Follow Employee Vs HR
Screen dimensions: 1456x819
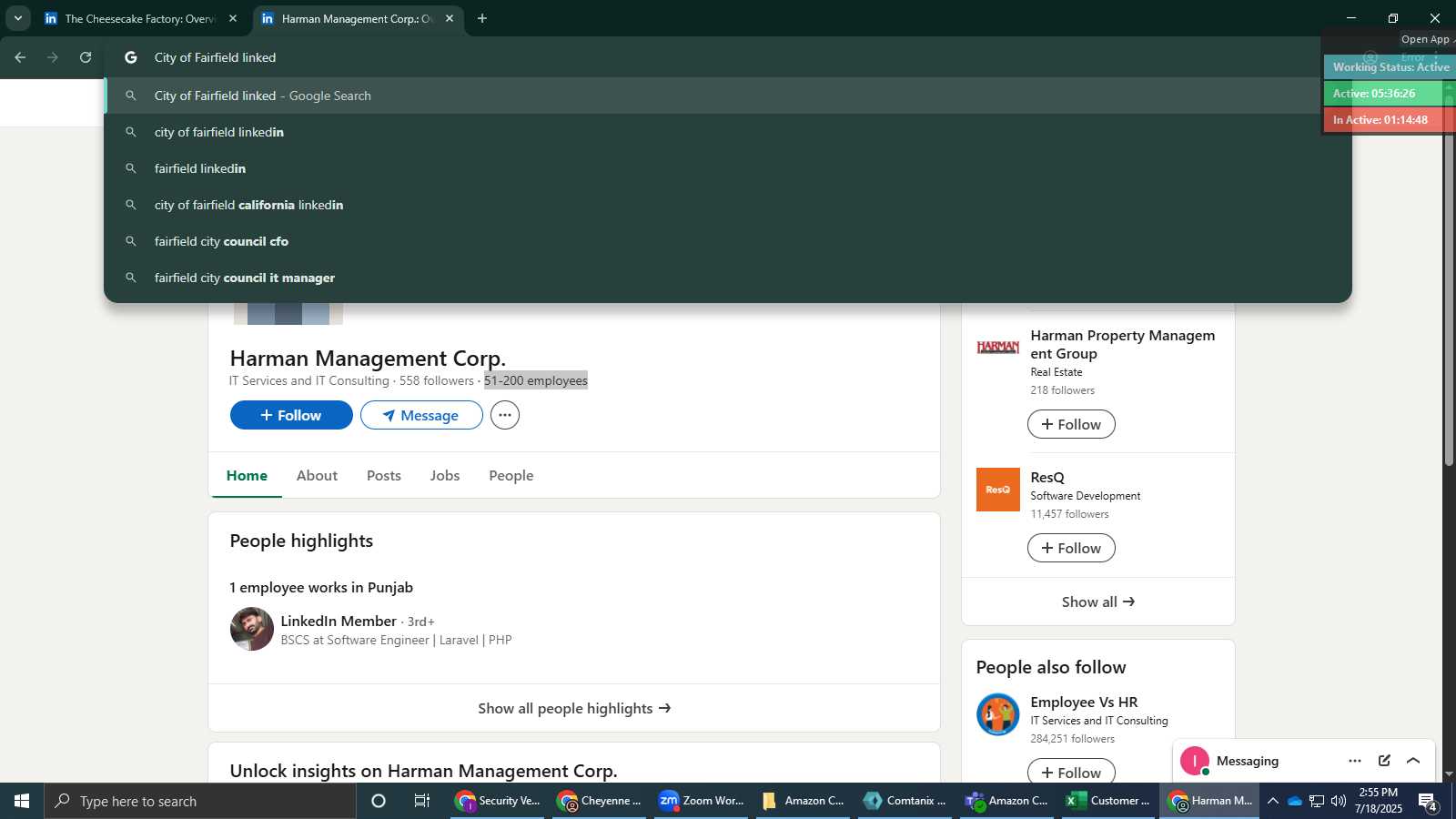(1071, 772)
